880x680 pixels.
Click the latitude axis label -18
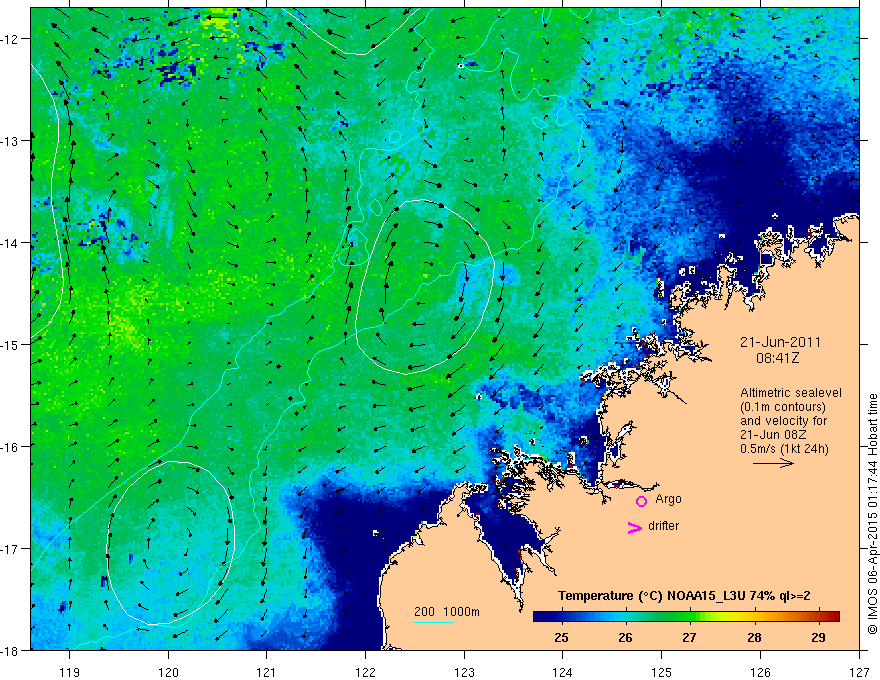point(11,650)
